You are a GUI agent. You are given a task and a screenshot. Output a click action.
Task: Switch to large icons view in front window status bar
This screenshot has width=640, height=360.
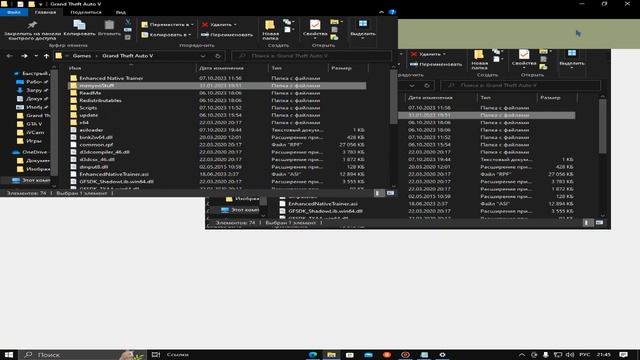click(x=390, y=193)
